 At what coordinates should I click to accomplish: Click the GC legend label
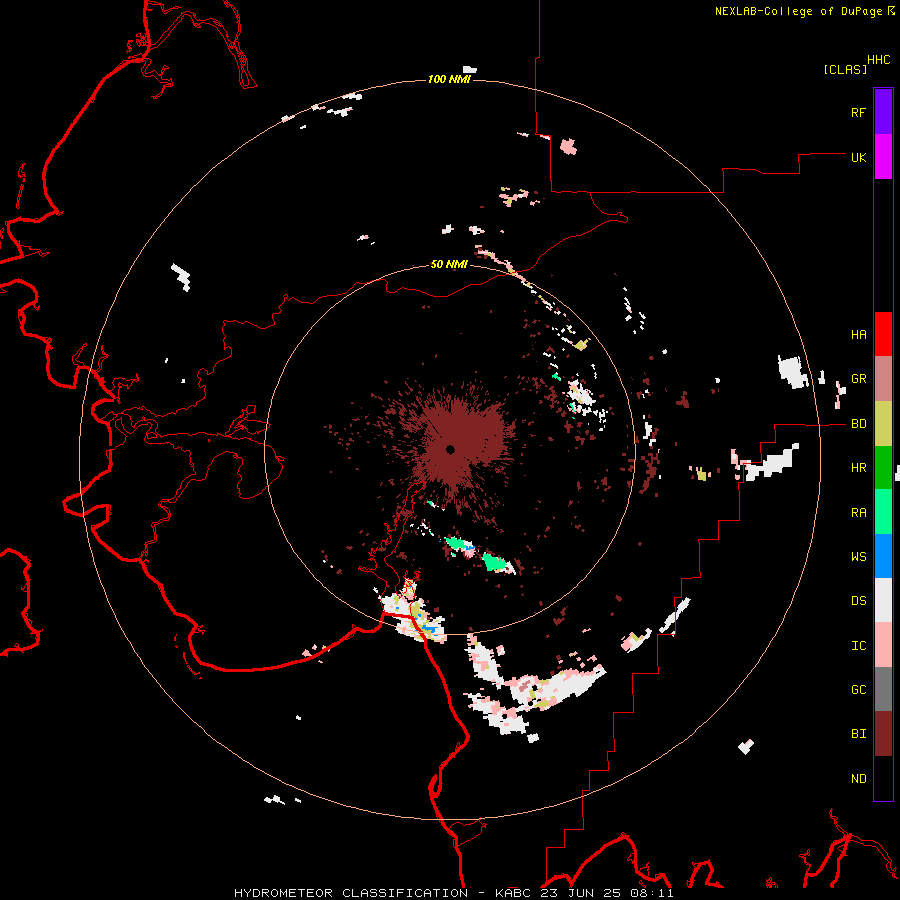coord(858,689)
